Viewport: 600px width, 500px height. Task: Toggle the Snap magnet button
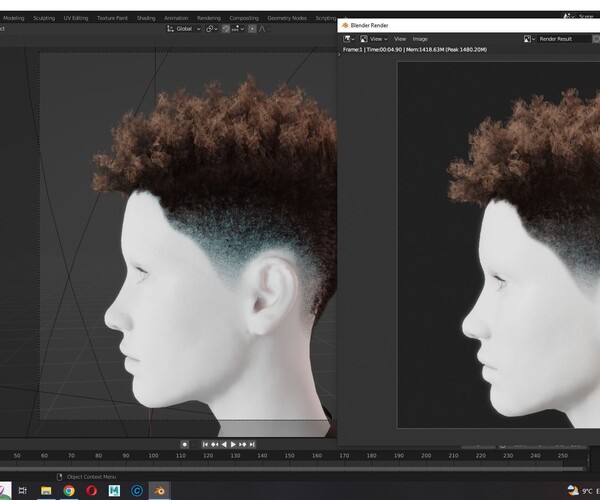pos(226,29)
